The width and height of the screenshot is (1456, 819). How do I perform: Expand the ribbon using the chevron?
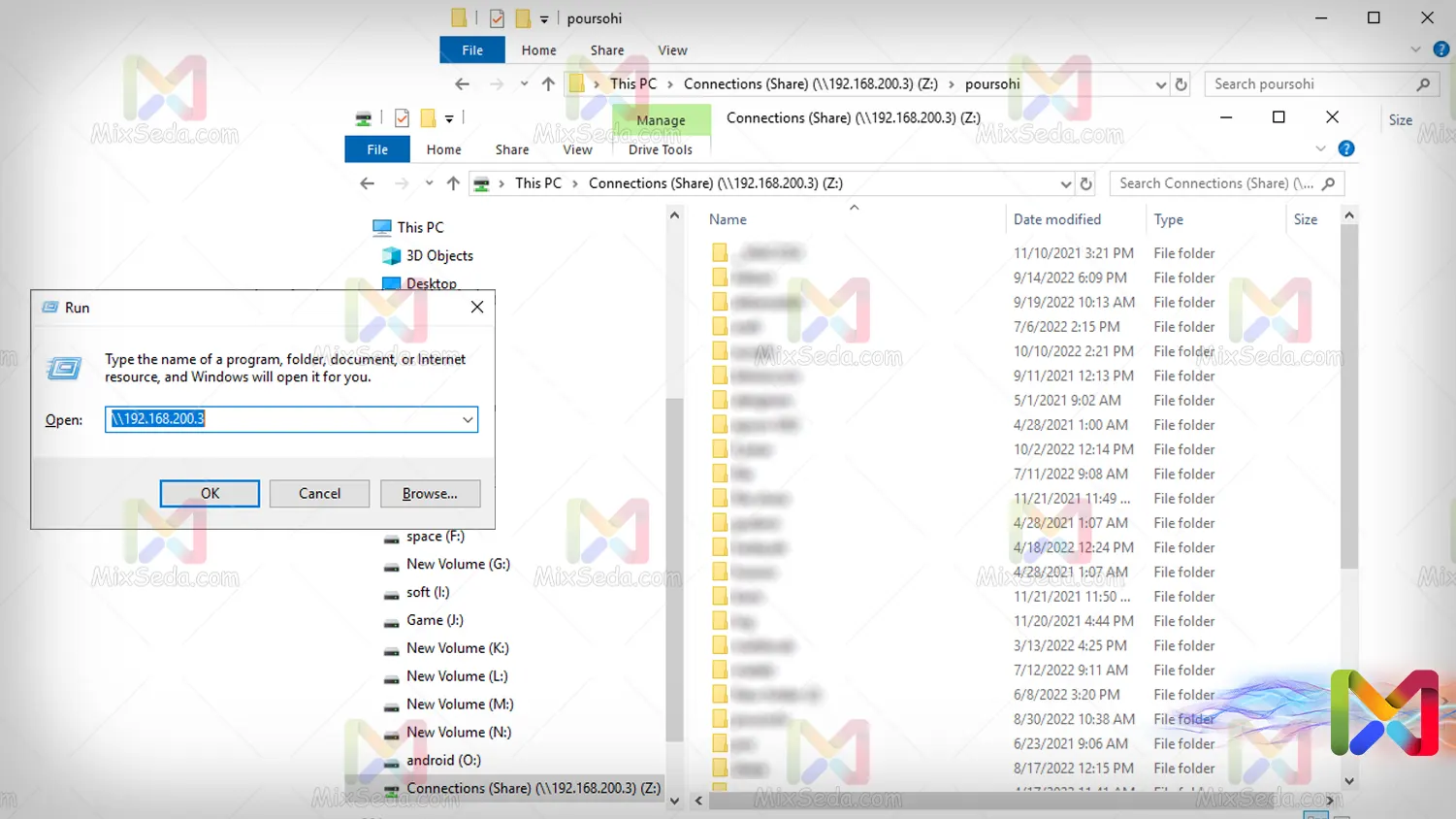(1320, 148)
